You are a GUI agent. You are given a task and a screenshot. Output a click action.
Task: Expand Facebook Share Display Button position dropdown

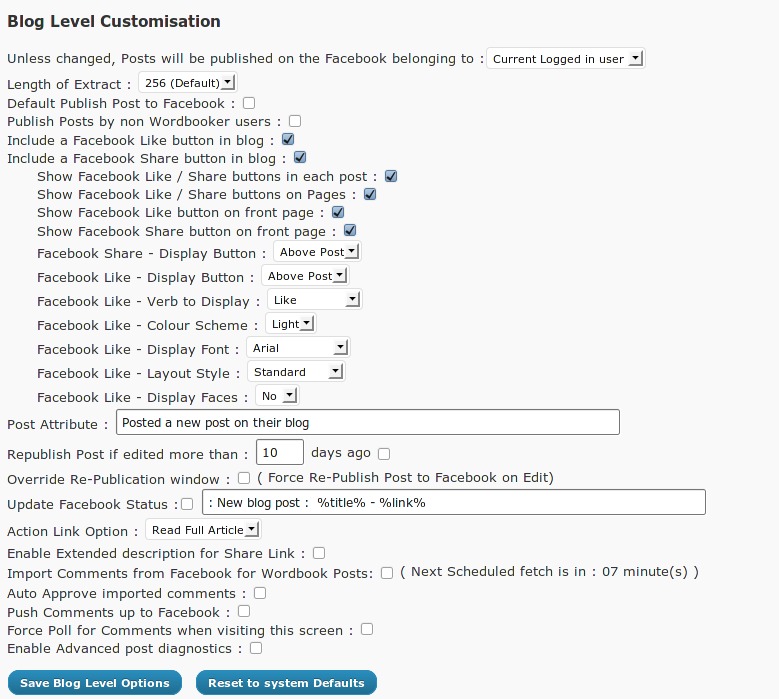pyautogui.click(x=317, y=252)
